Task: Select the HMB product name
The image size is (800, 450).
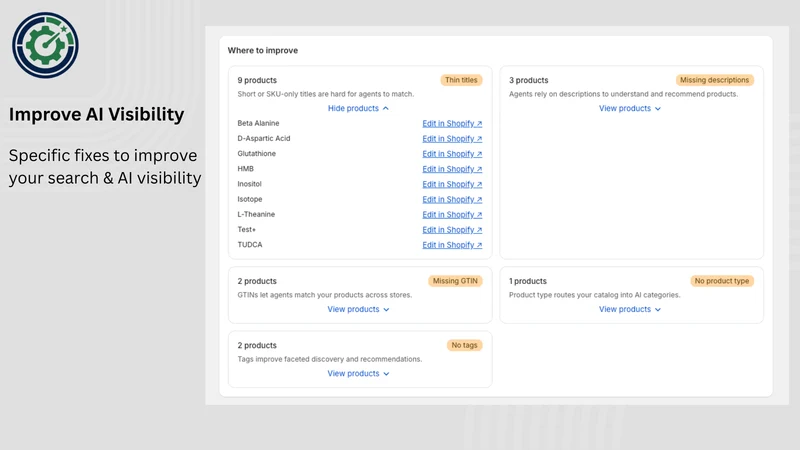Action: 245,169
